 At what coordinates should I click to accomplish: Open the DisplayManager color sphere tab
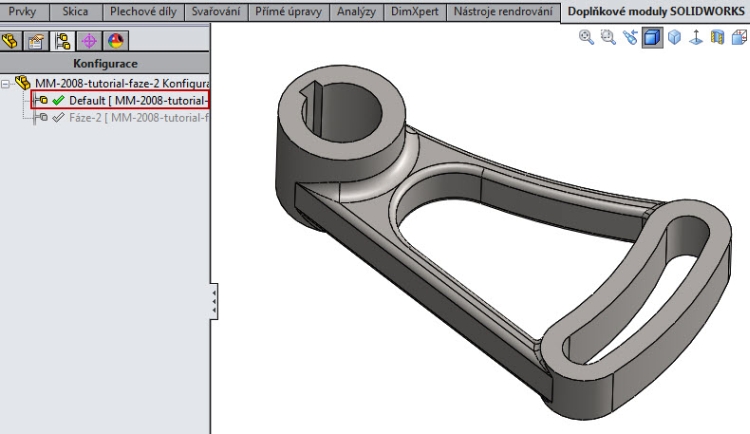pos(115,41)
